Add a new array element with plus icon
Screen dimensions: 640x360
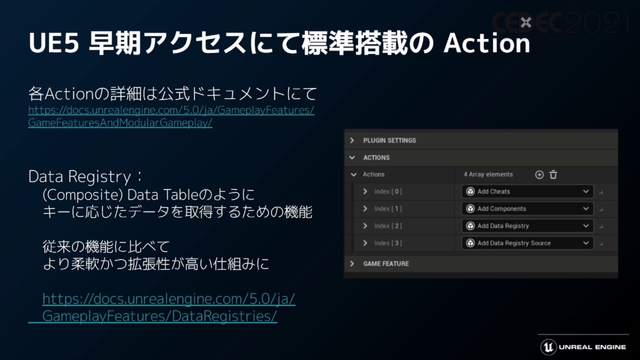click(539, 175)
